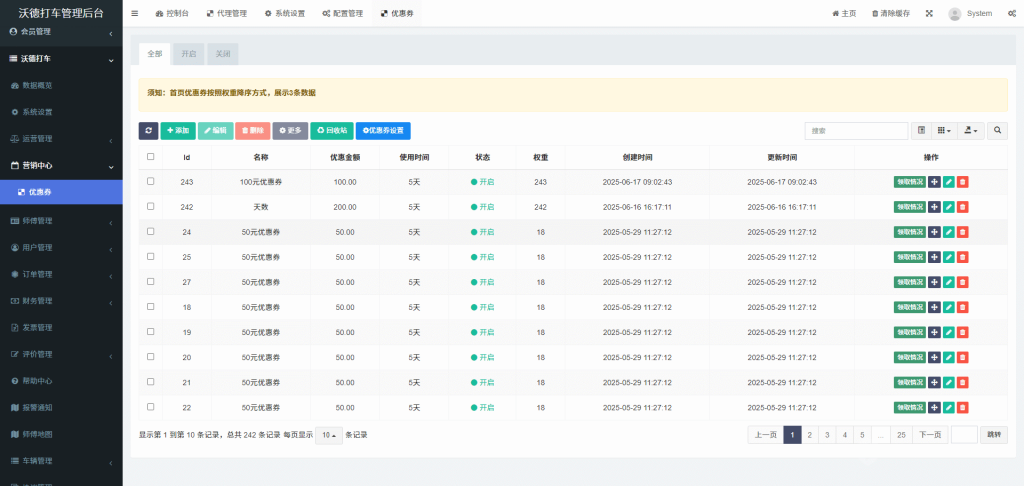Toggle the card view icon in the table toolbar
Image resolution: width=1024 pixels, height=486 pixels.
pyautogui.click(x=921, y=131)
